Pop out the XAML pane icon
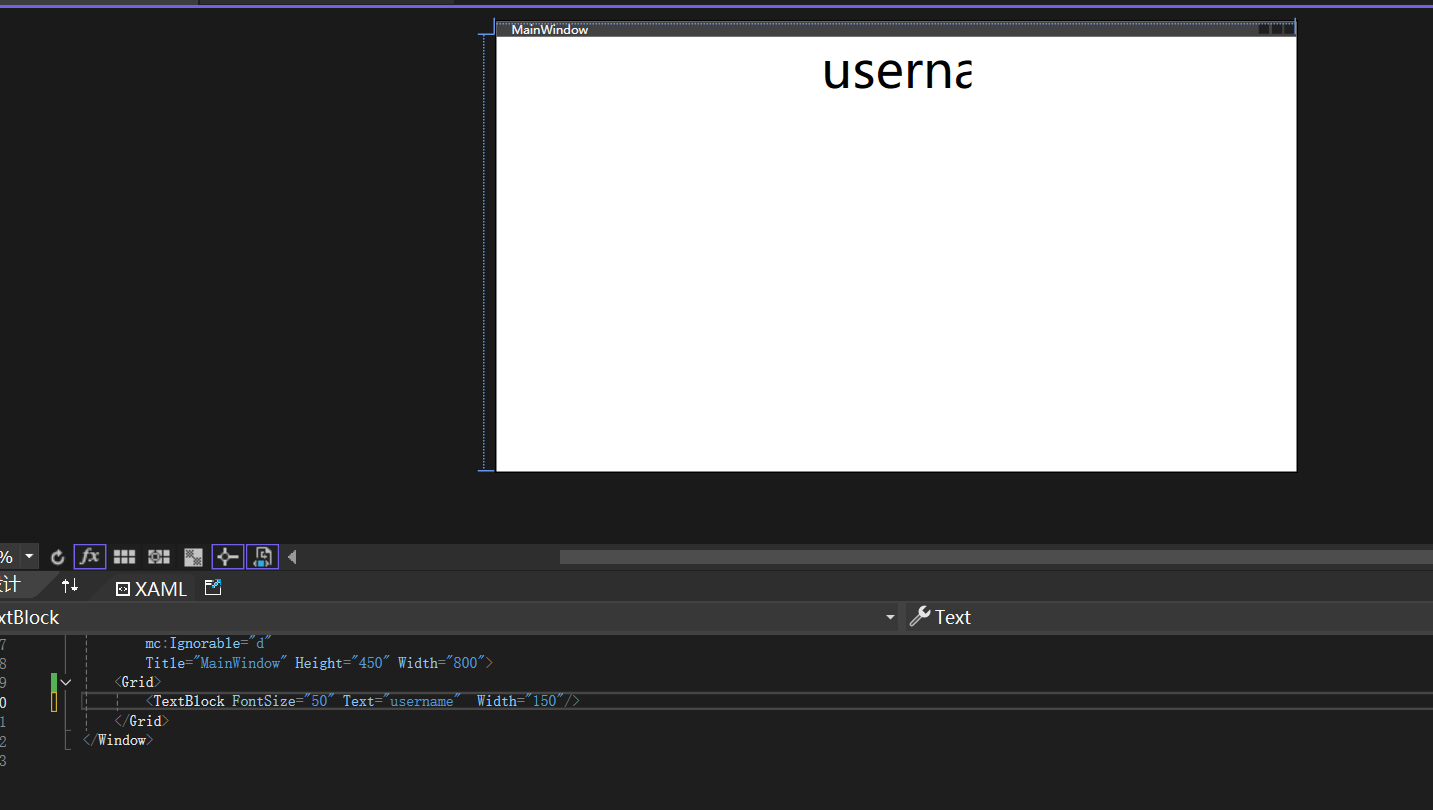Screen dimensions: 1433x810 (213, 588)
